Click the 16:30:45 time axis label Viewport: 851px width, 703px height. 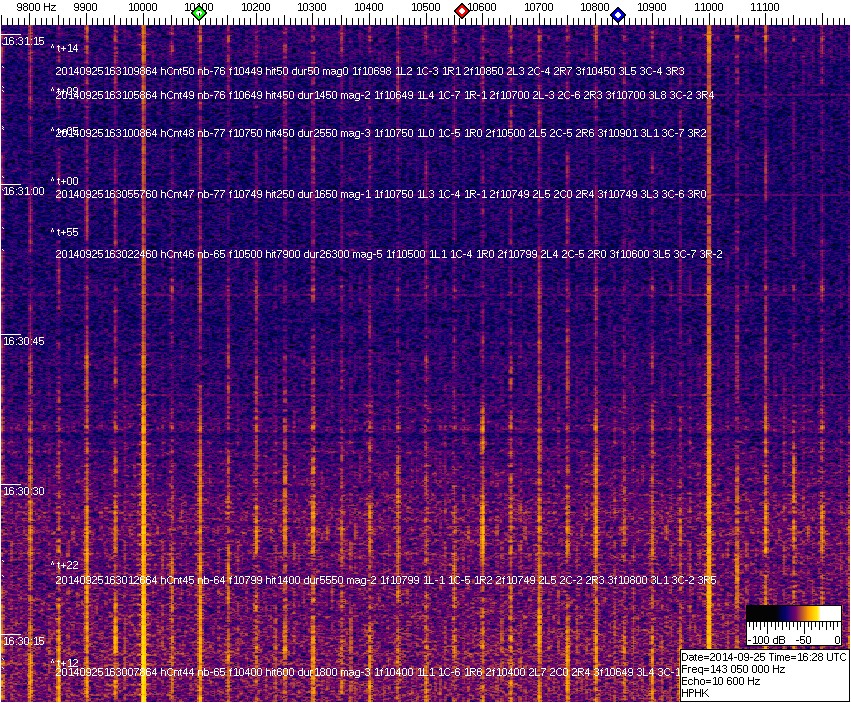pyautogui.click(x=23, y=341)
